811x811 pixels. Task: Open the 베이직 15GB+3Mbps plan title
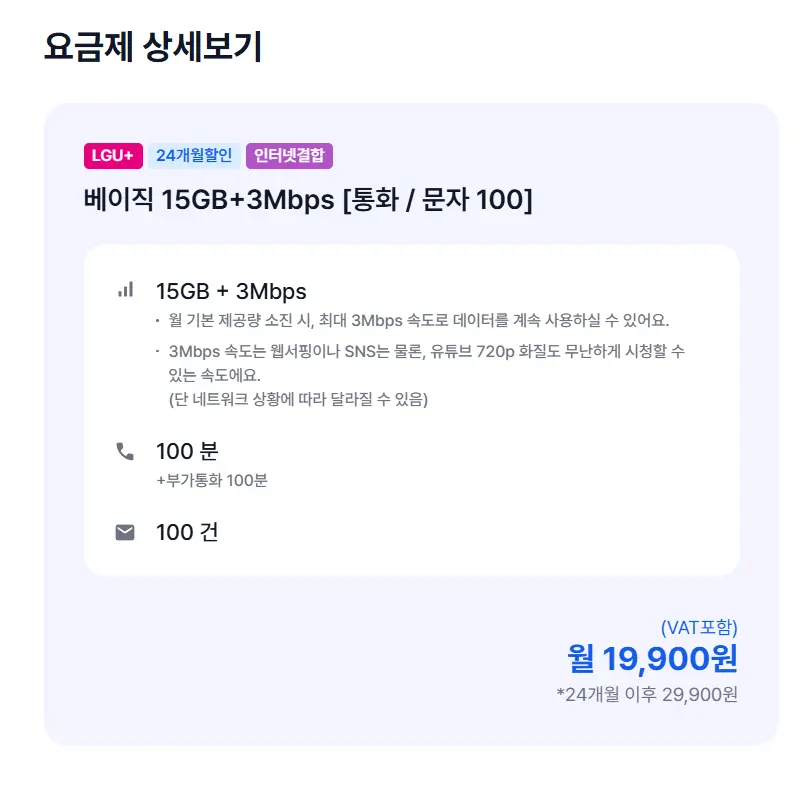tap(308, 200)
